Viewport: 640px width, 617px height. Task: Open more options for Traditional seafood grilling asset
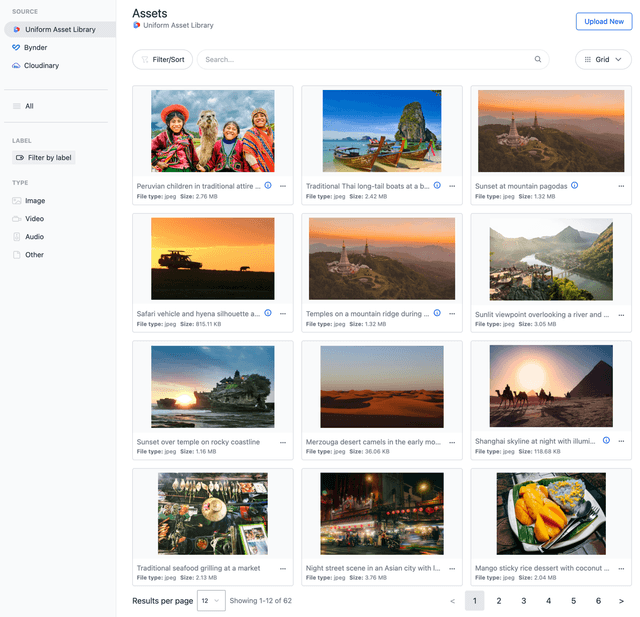coord(283,568)
